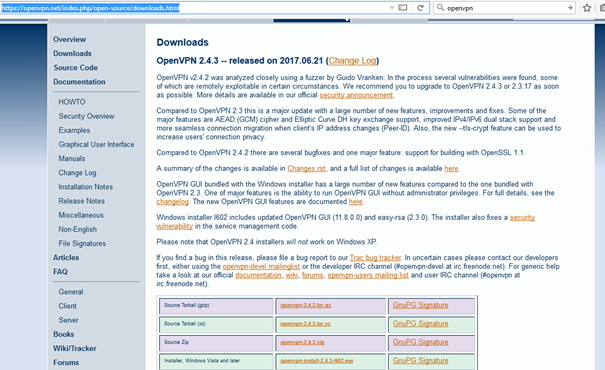Open reader view icon in address bar

point(402,8)
